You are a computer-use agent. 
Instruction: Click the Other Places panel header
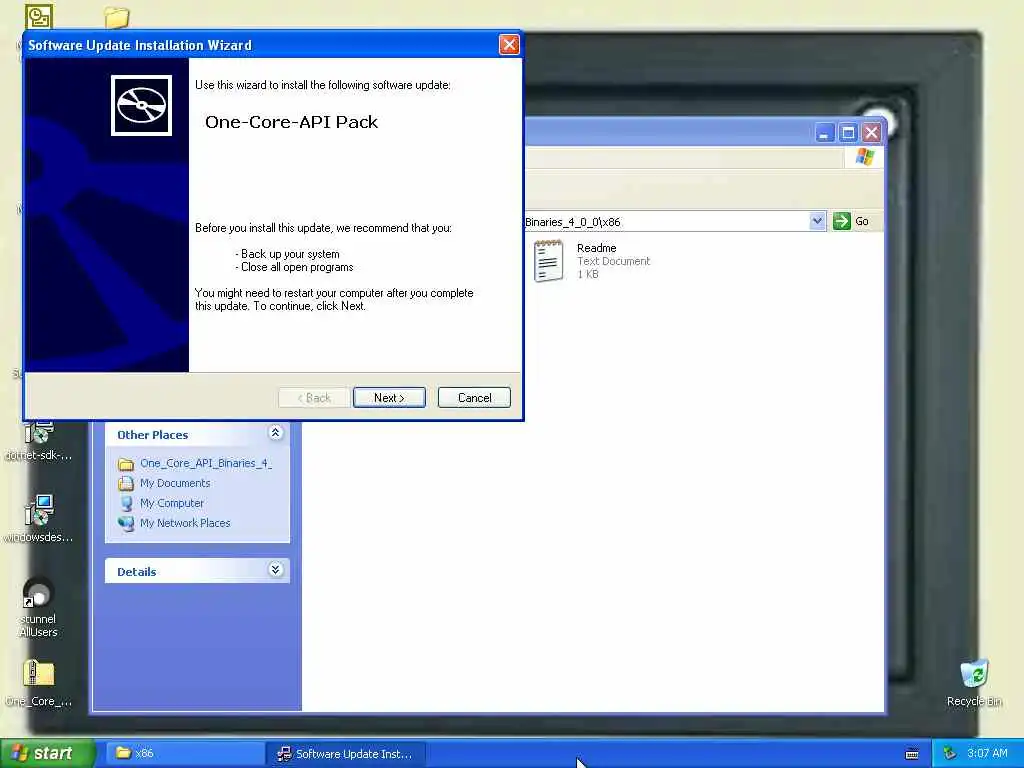click(197, 434)
